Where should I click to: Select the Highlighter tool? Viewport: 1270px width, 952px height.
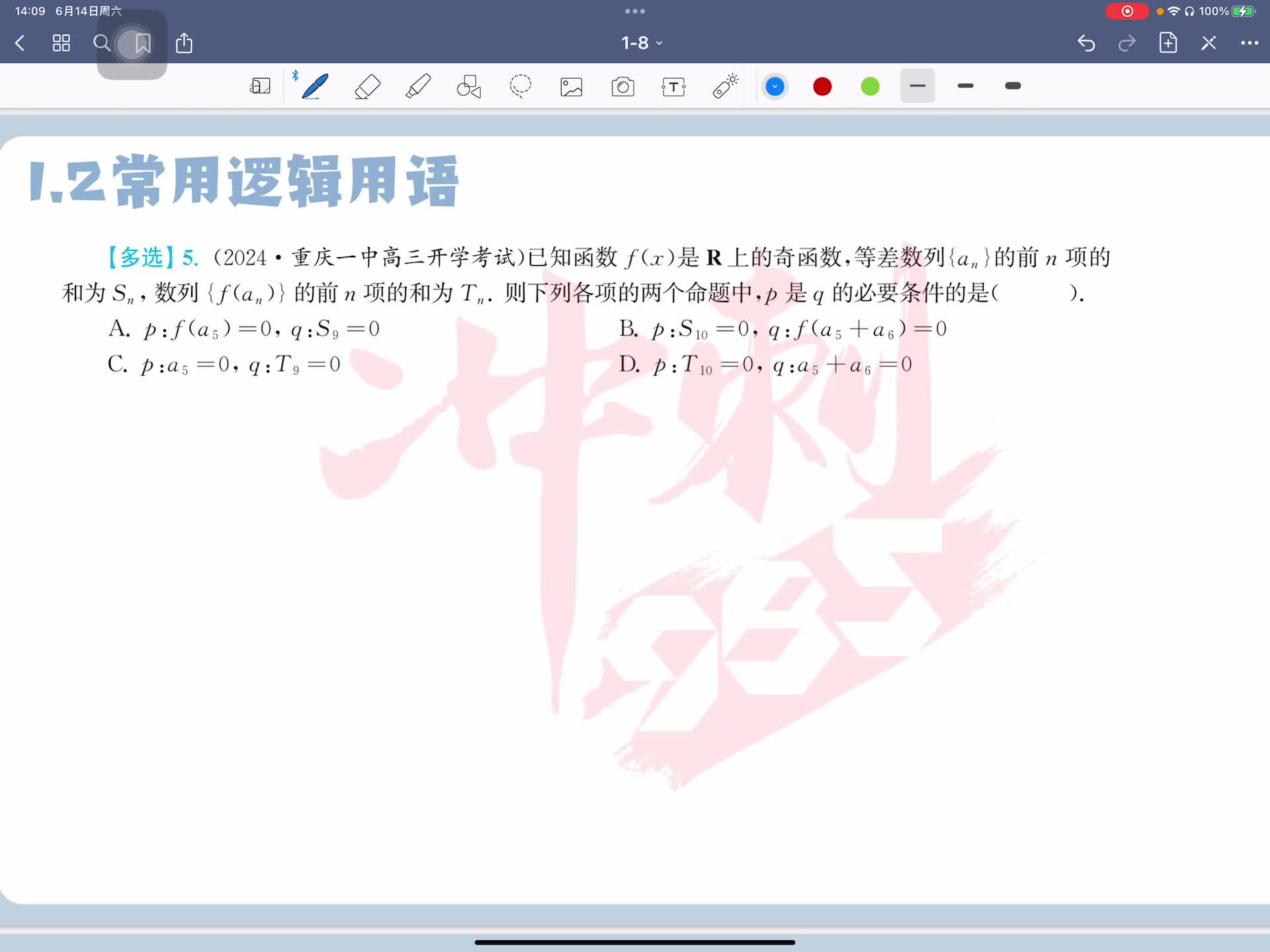418,87
